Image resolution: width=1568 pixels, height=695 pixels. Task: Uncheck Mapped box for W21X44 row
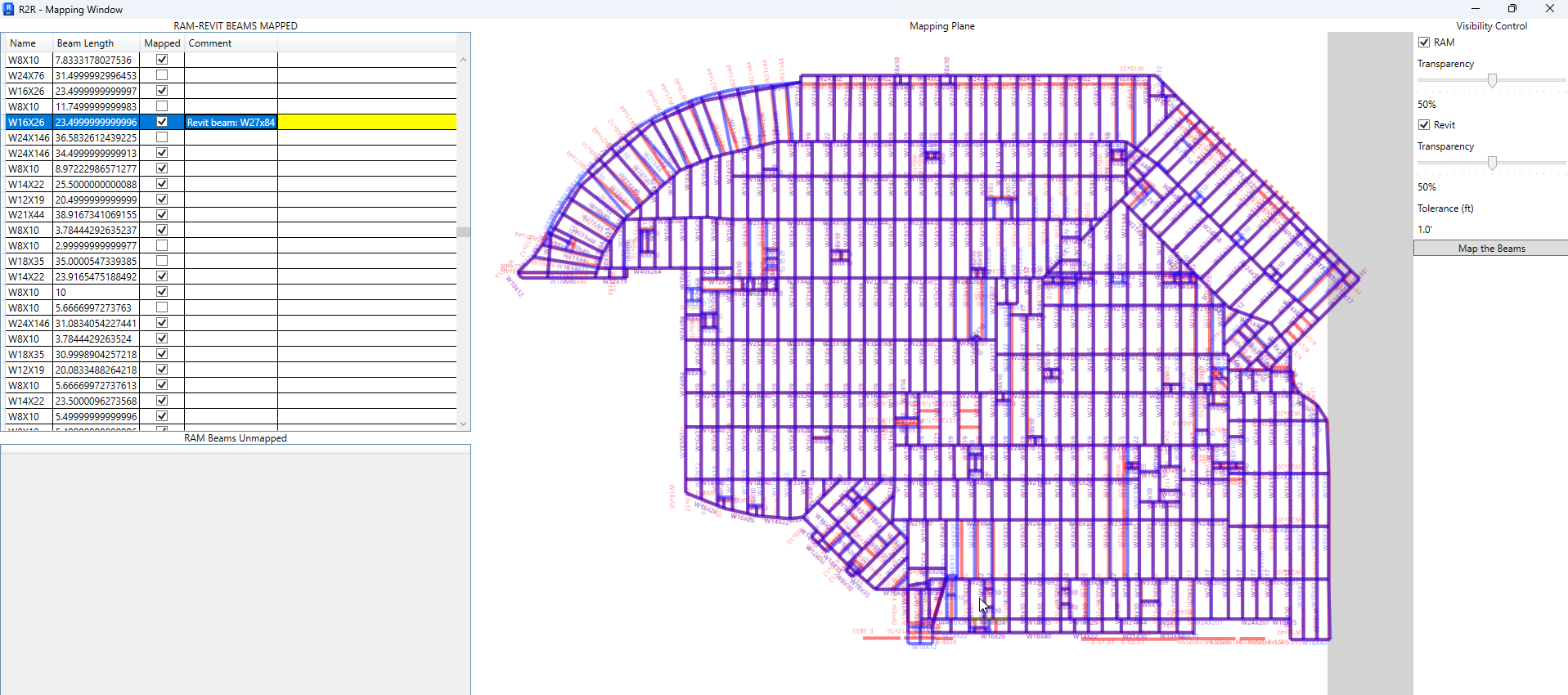pyautogui.click(x=162, y=214)
